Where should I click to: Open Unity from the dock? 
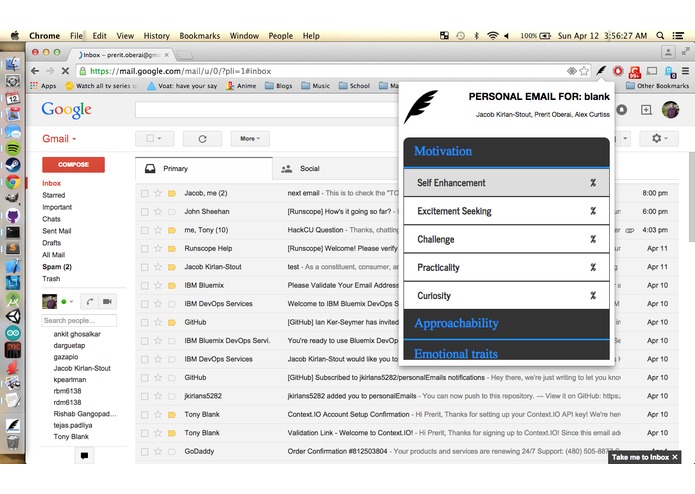13,316
